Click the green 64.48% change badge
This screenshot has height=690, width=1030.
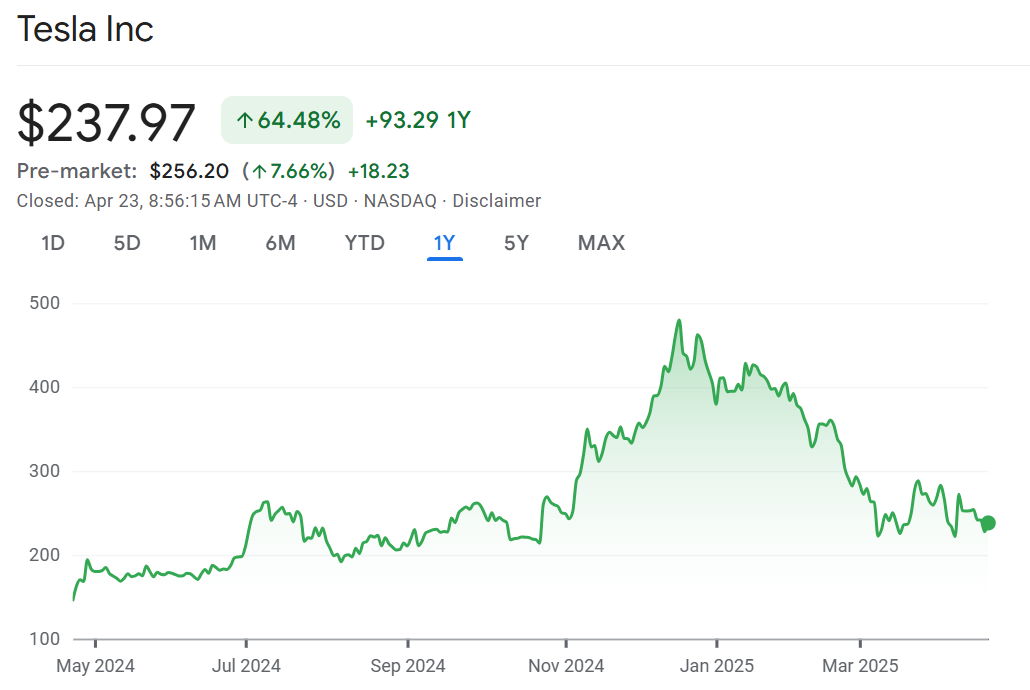click(x=287, y=121)
